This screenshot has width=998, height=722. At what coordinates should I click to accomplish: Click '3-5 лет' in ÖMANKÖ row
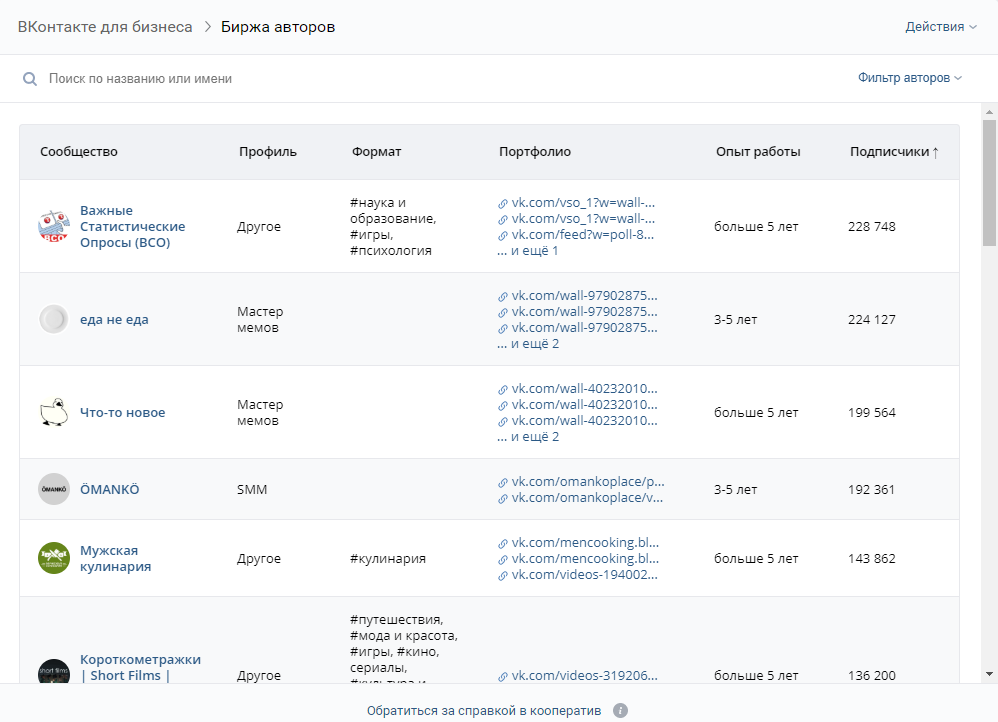[735, 490]
